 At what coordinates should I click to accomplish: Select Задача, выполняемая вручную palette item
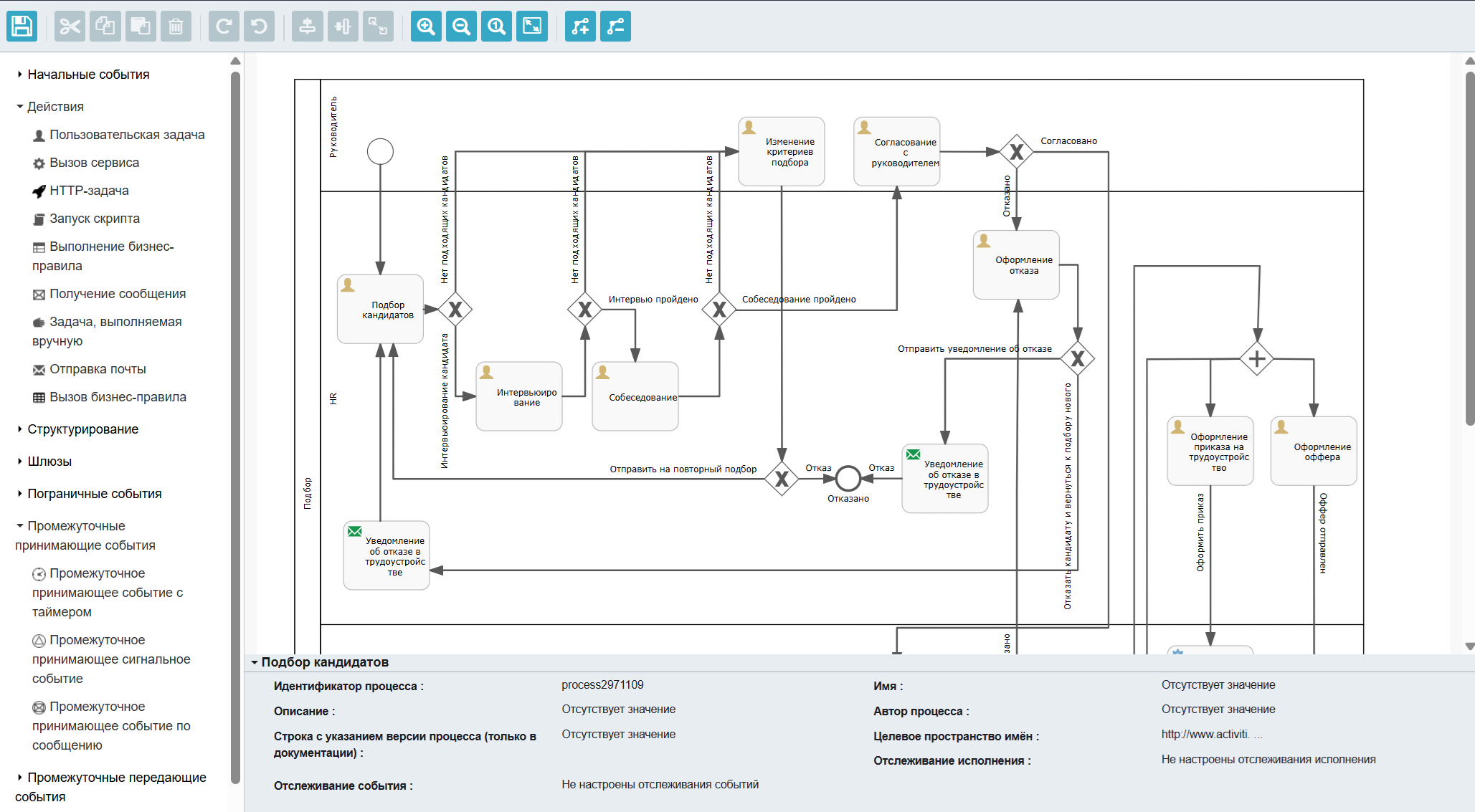pos(107,331)
